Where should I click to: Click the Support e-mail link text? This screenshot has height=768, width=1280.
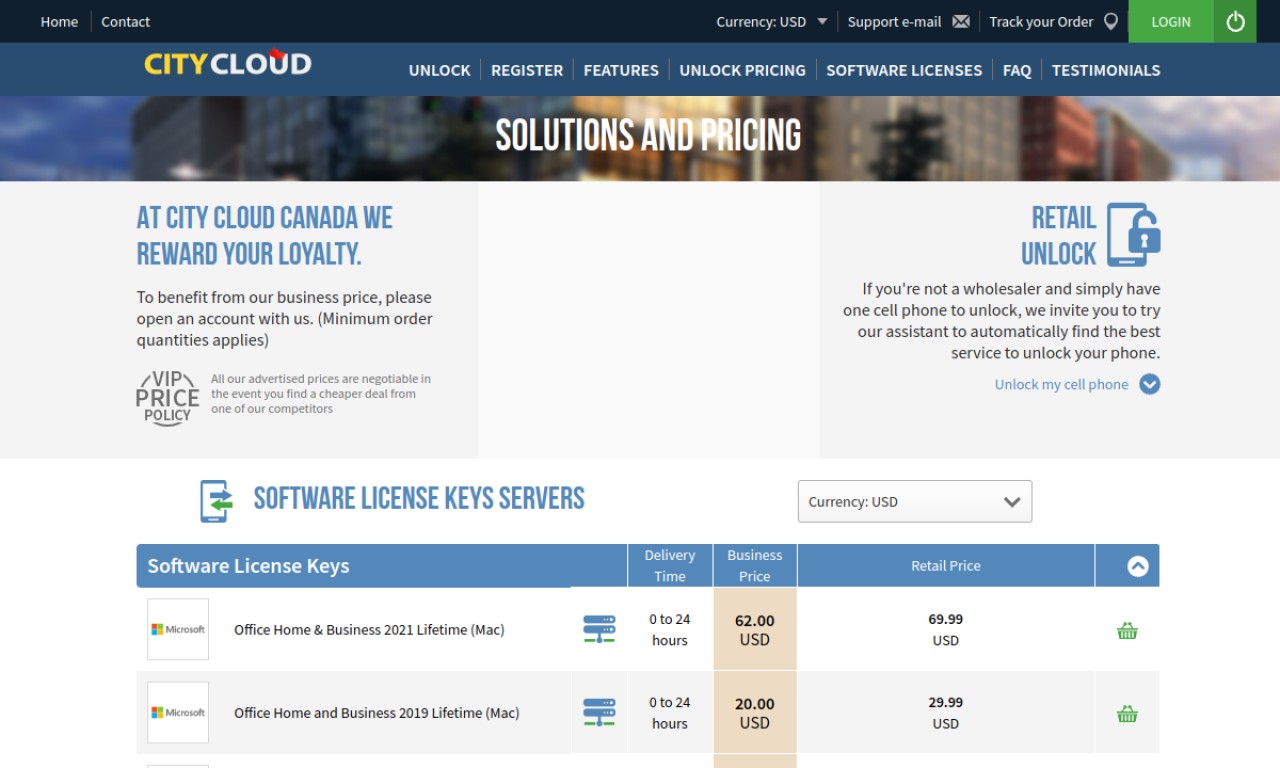(894, 21)
